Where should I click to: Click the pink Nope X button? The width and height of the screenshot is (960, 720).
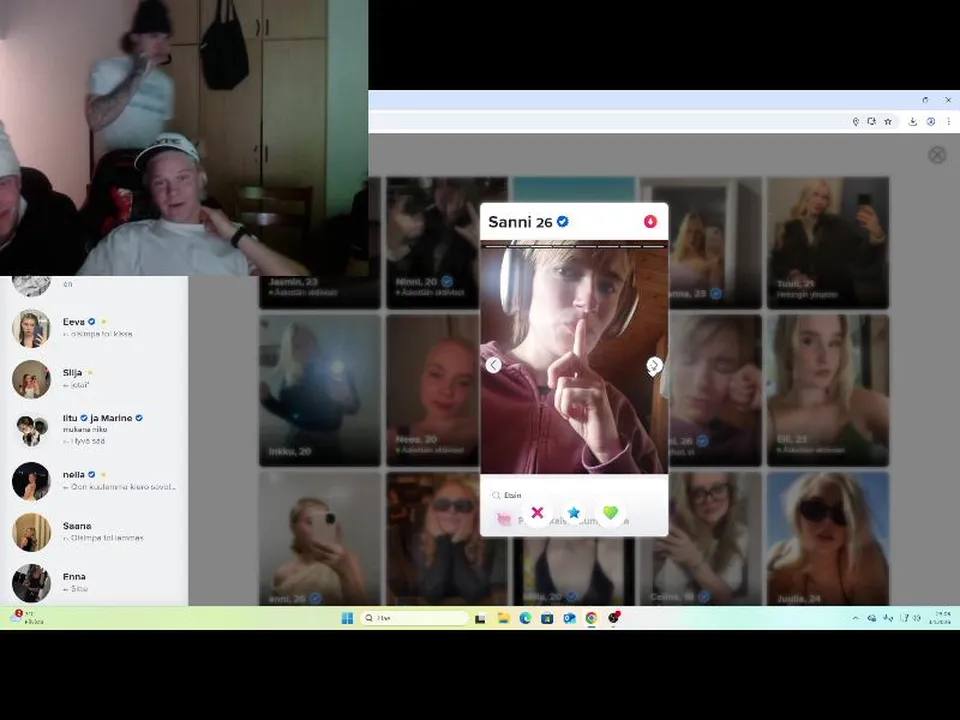coord(537,512)
